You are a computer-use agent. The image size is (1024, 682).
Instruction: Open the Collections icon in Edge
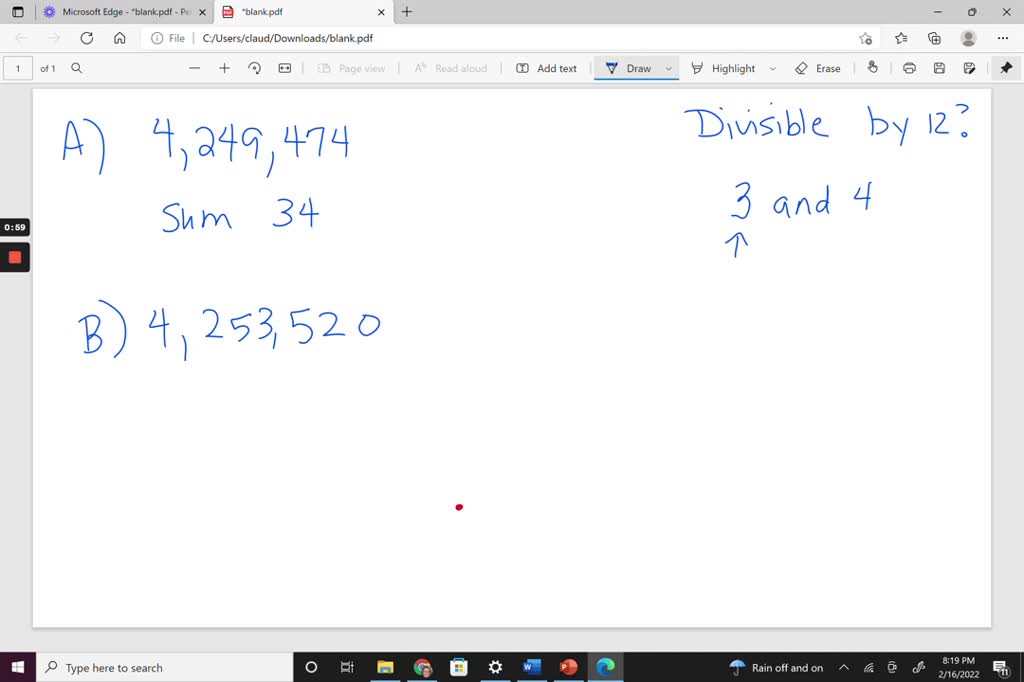(x=934, y=37)
